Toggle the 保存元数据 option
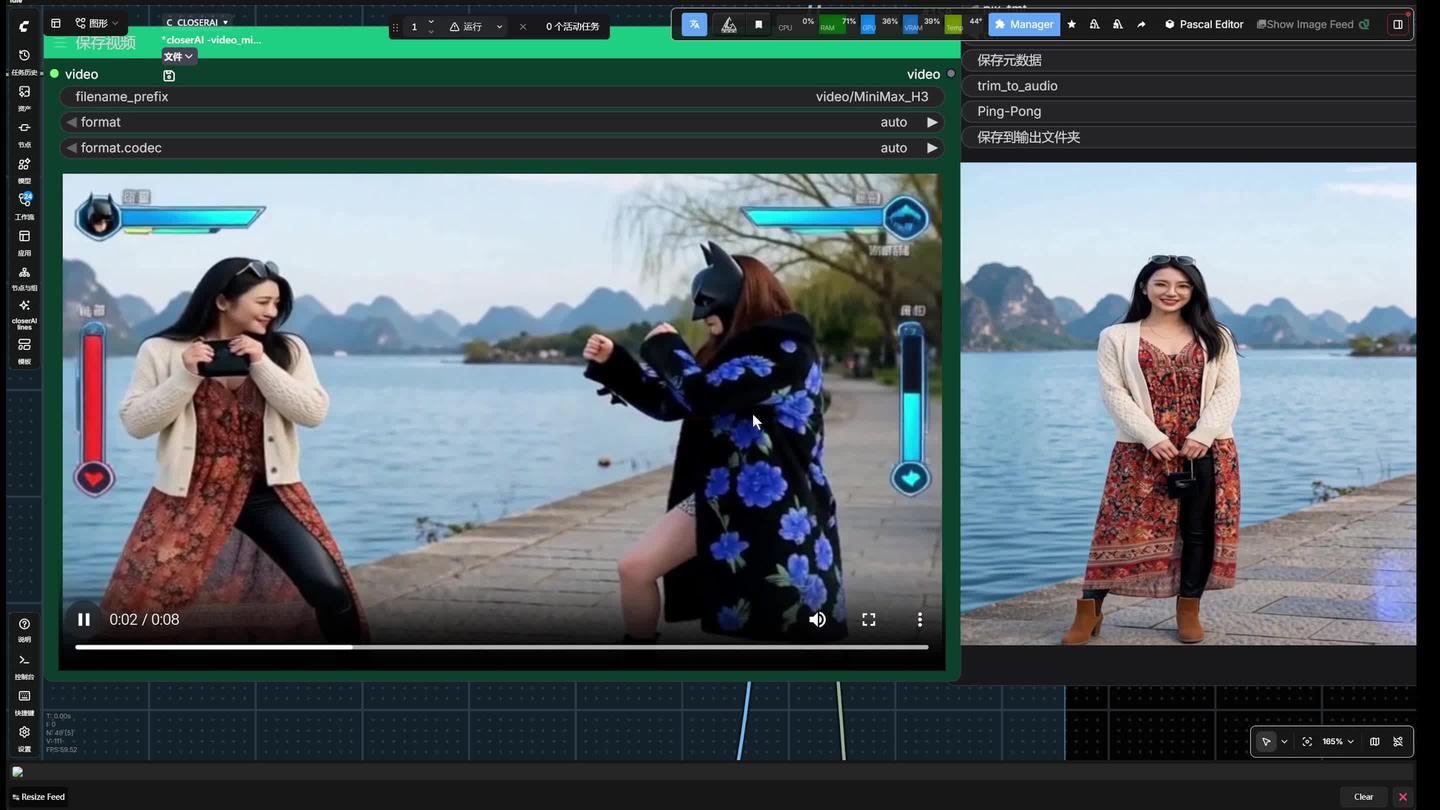 point(1189,60)
